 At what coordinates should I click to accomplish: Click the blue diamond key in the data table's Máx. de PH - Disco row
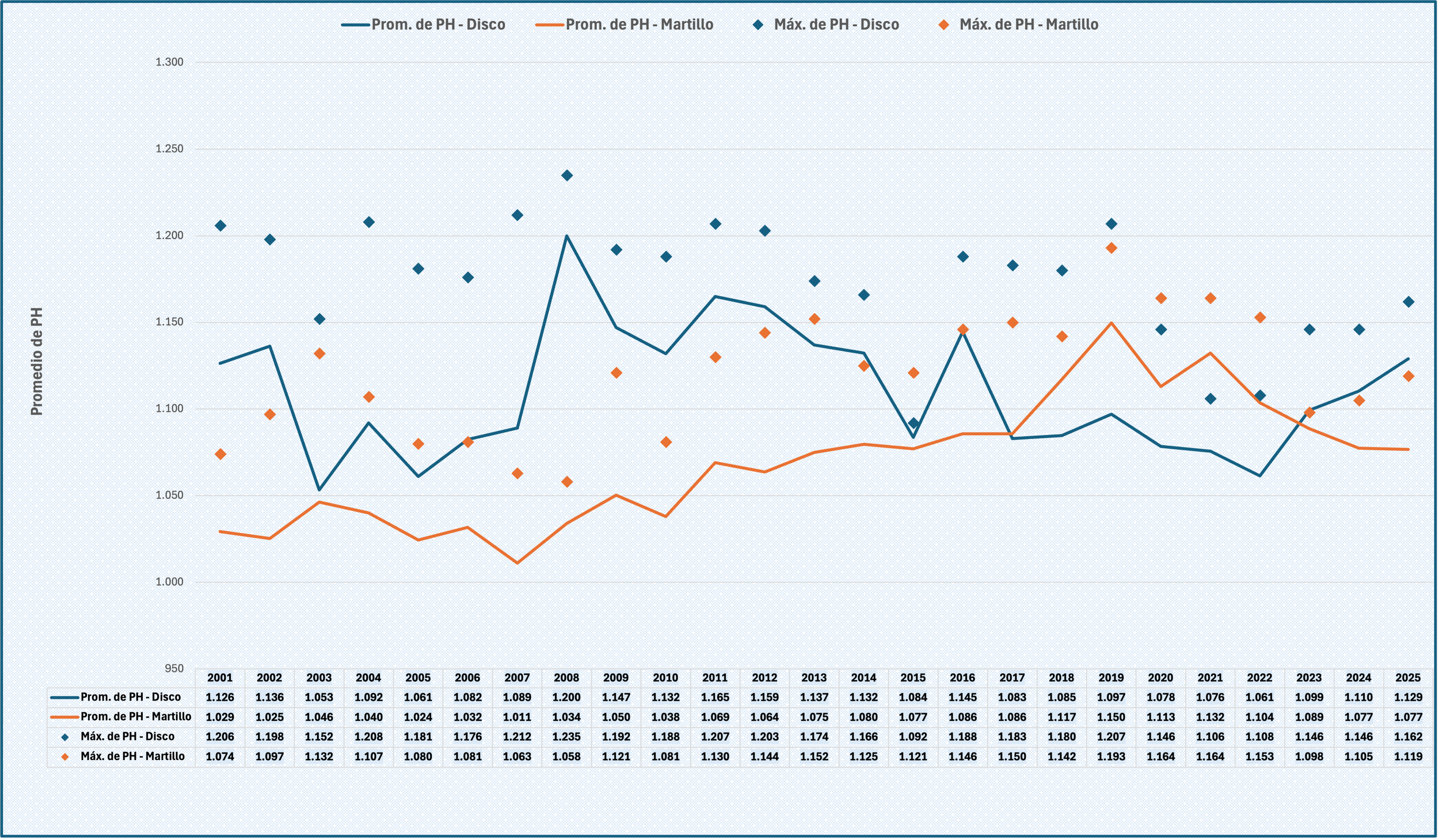click(64, 737)
